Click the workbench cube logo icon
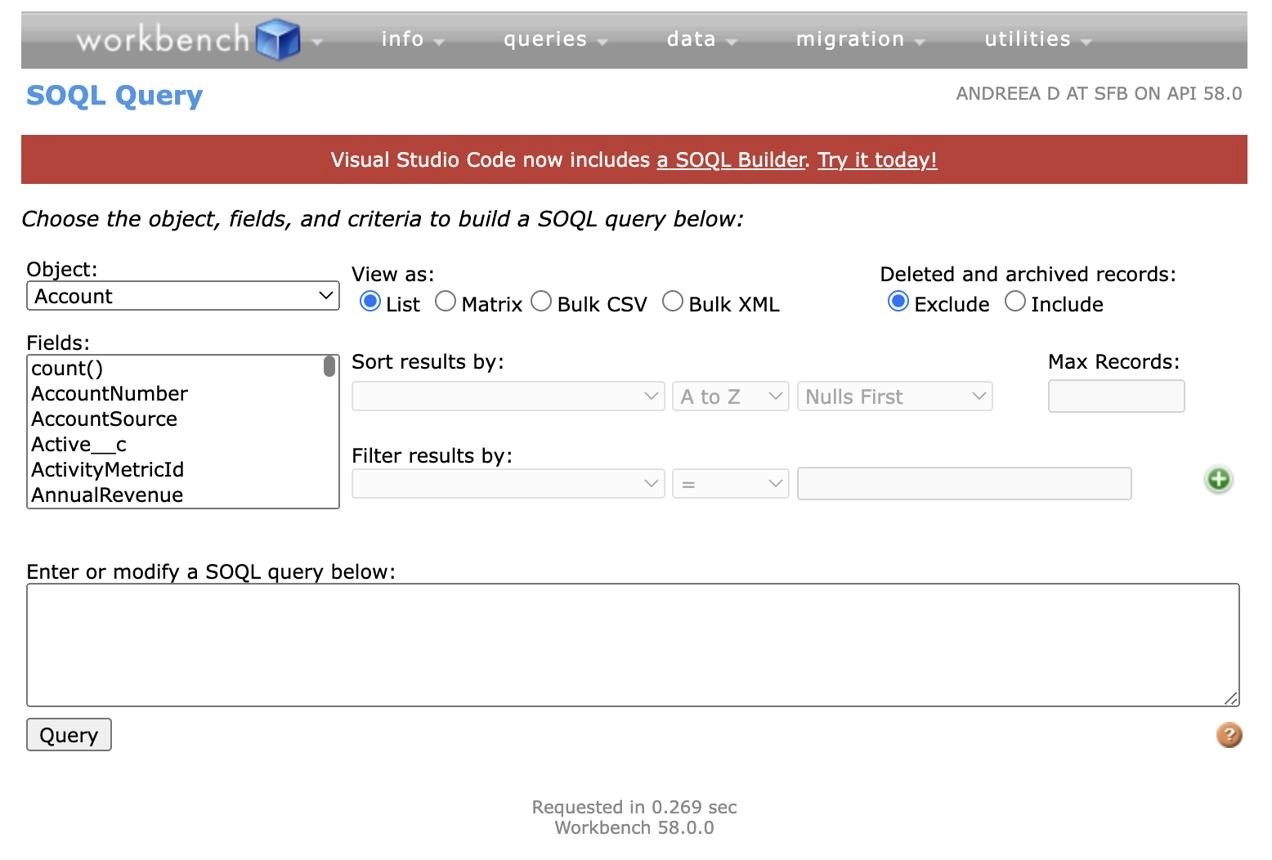 (278, 40)
